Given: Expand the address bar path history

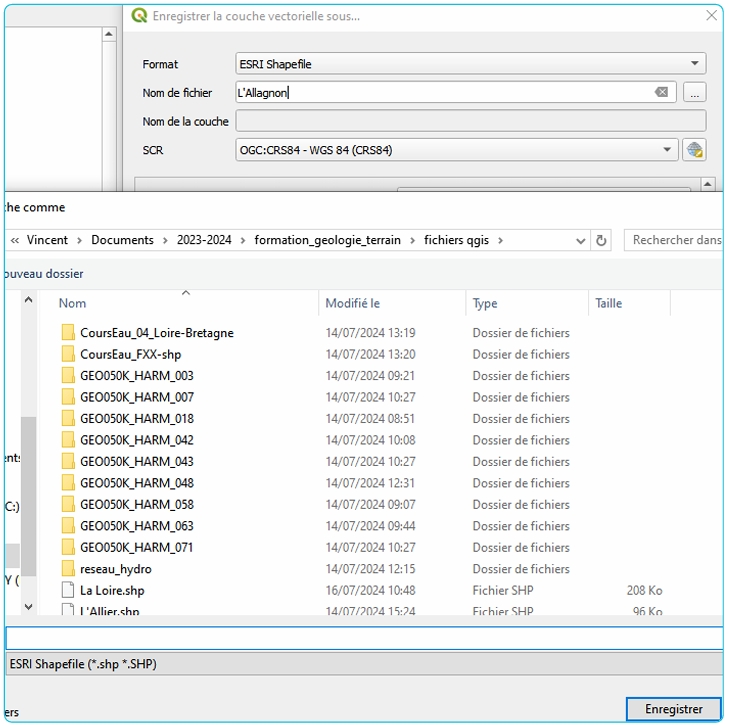Looking at the screenshot, I should [x=581, y=241].
